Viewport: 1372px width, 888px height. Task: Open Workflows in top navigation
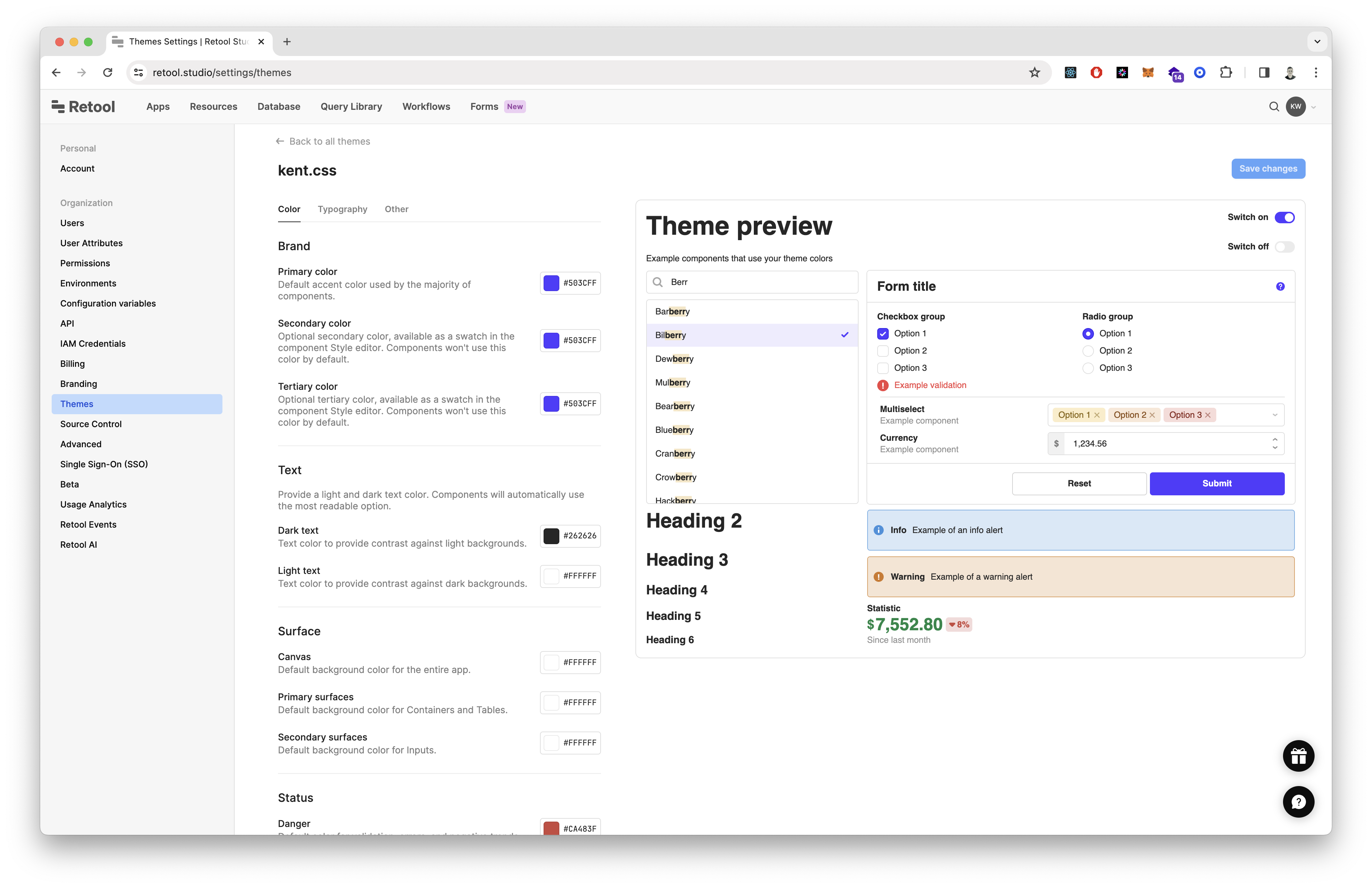(426, 107)
